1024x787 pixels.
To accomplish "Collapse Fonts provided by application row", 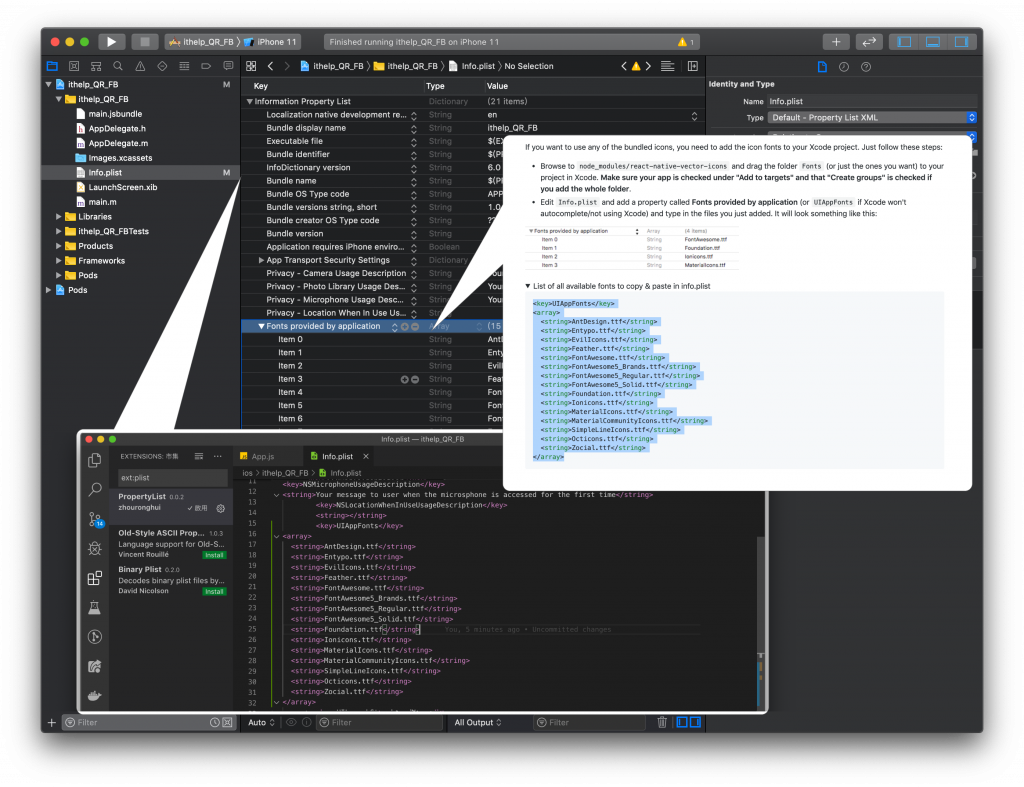I will click(261, 326).
